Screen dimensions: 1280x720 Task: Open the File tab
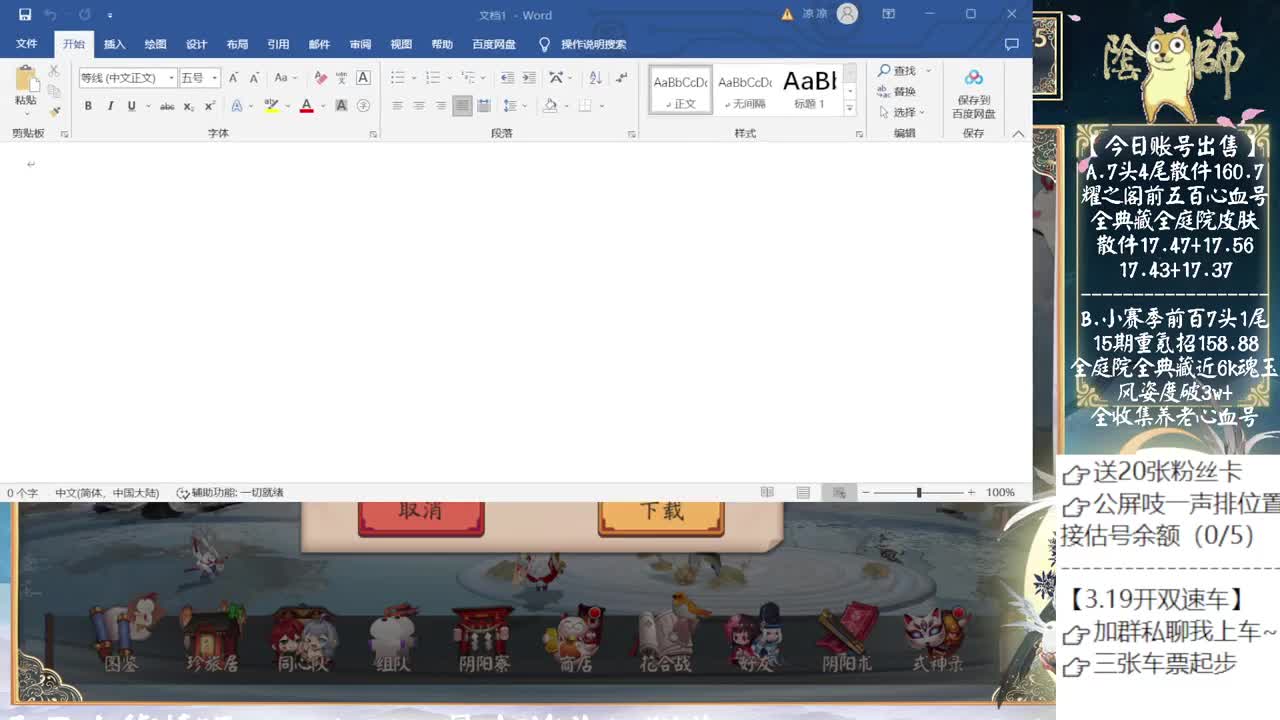coord(27,44)
